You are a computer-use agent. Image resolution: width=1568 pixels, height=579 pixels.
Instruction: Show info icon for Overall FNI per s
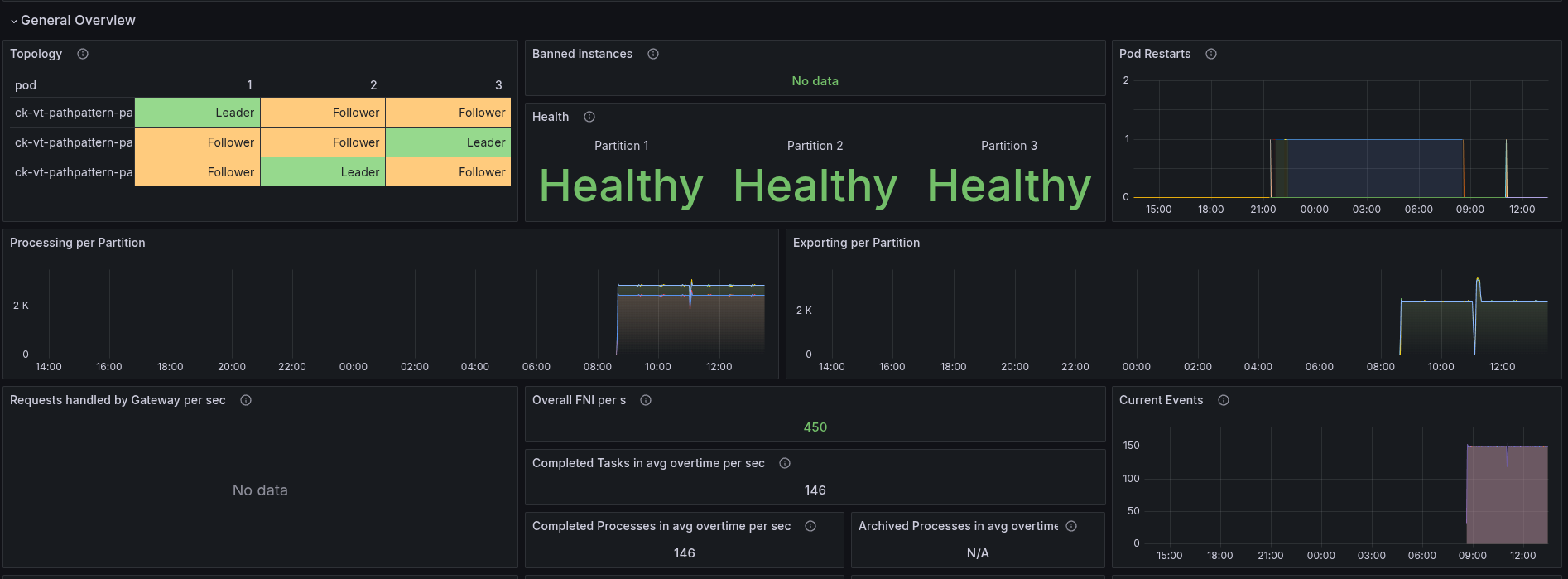click(646, 400)
